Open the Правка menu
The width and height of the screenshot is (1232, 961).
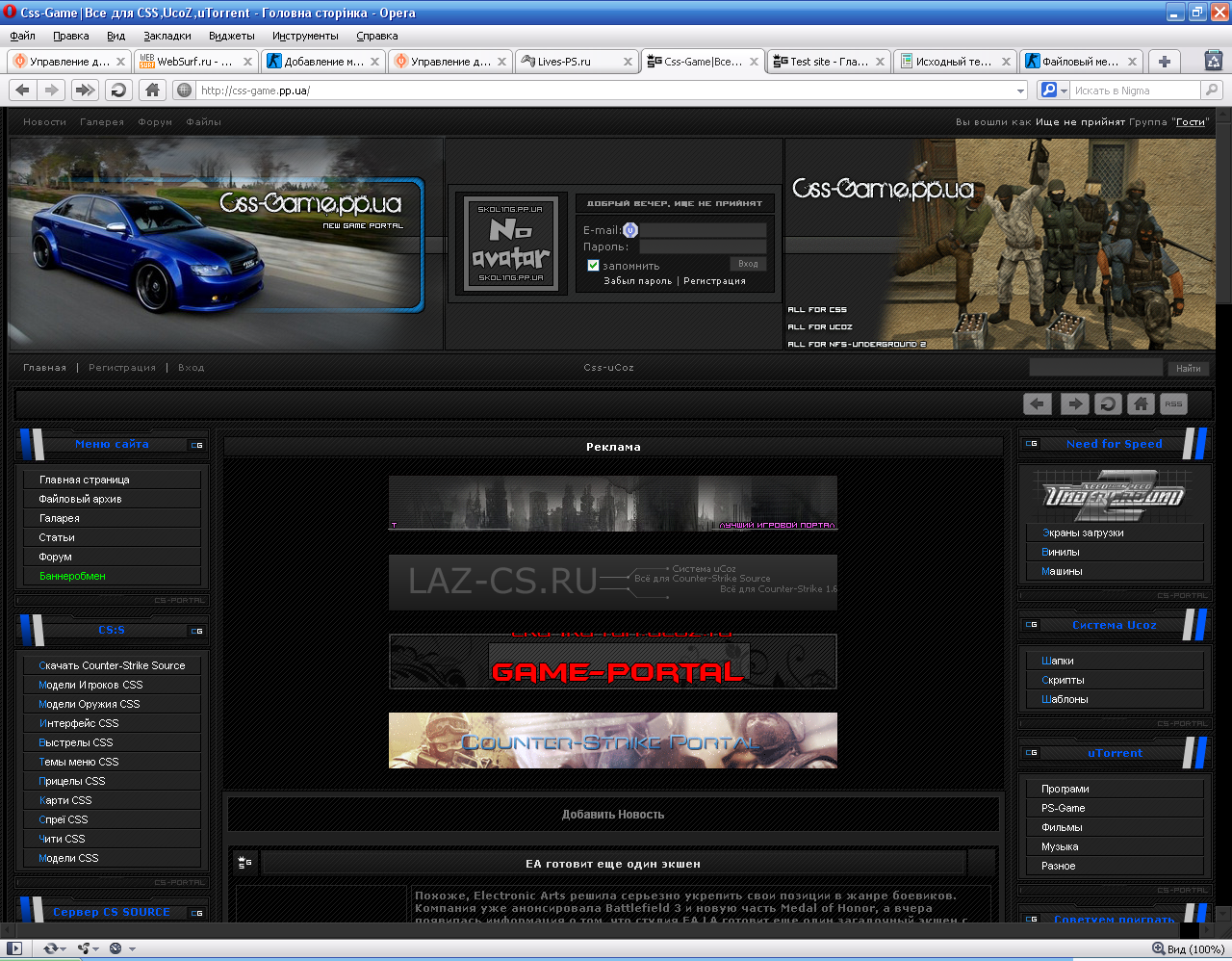pos(71,36)
